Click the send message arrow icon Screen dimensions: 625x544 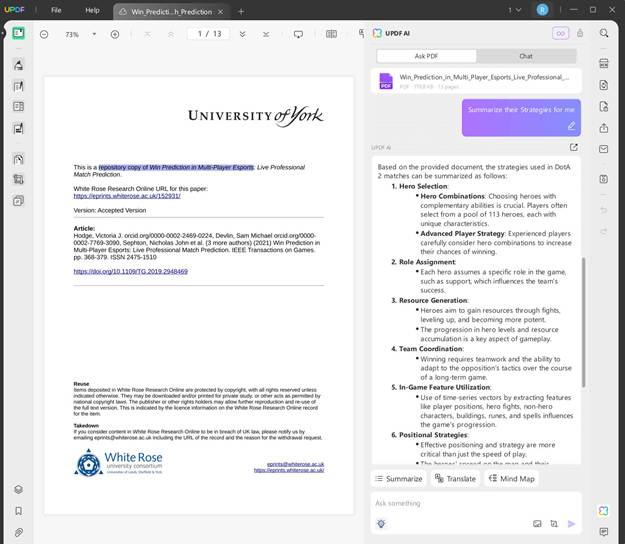[571, 523]
